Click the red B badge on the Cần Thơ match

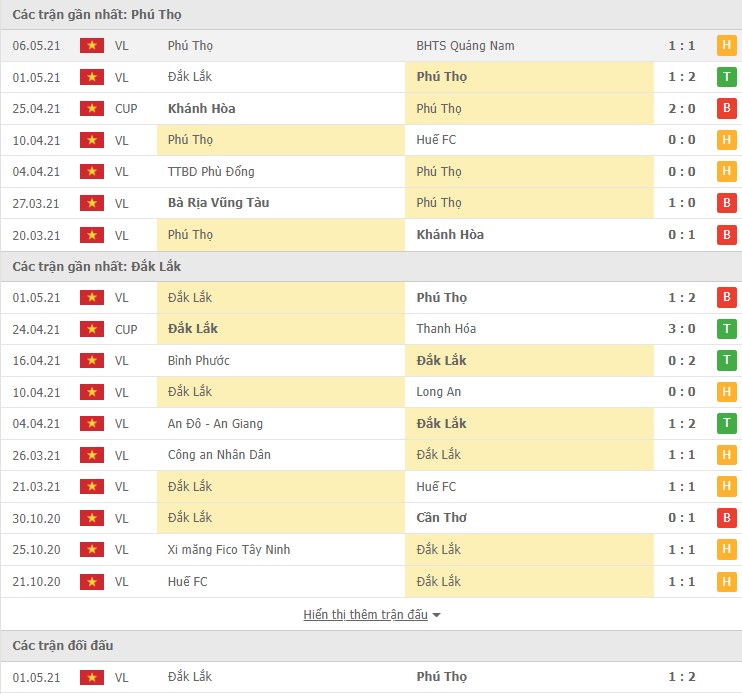tap(726, 518)
